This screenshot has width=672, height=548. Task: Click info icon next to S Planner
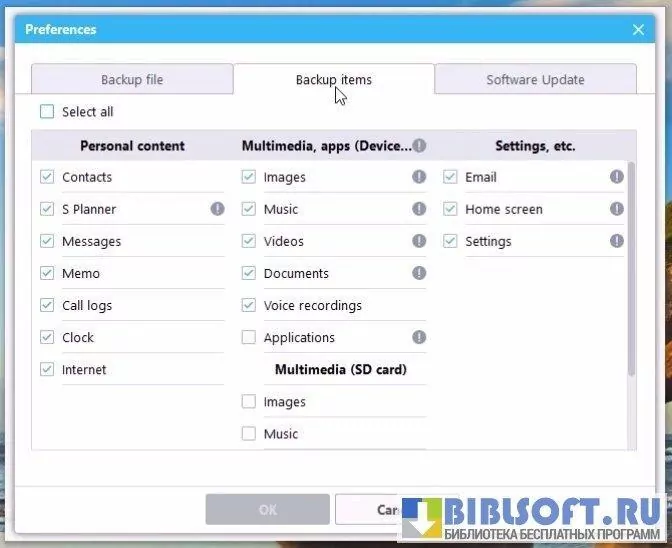[217, 209]
